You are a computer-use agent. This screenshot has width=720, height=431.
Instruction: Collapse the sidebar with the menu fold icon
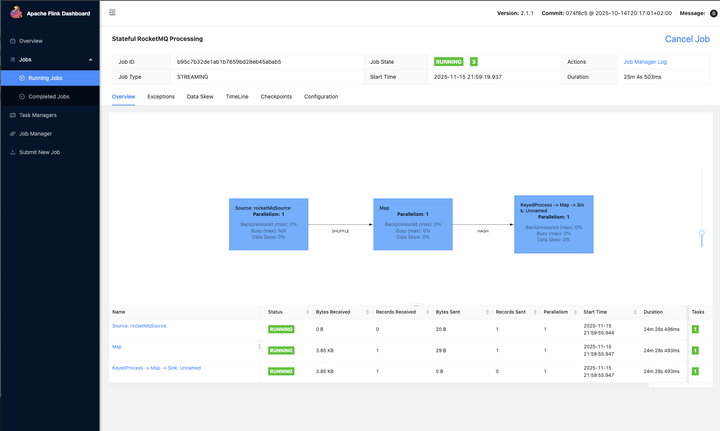pyautogui.click(x=112, y=12)
